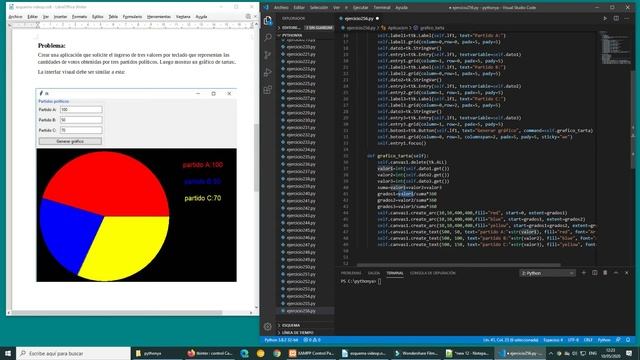This screenshot has height=360, width=640.
Task: Split the terminal panel
Action: 595,273
